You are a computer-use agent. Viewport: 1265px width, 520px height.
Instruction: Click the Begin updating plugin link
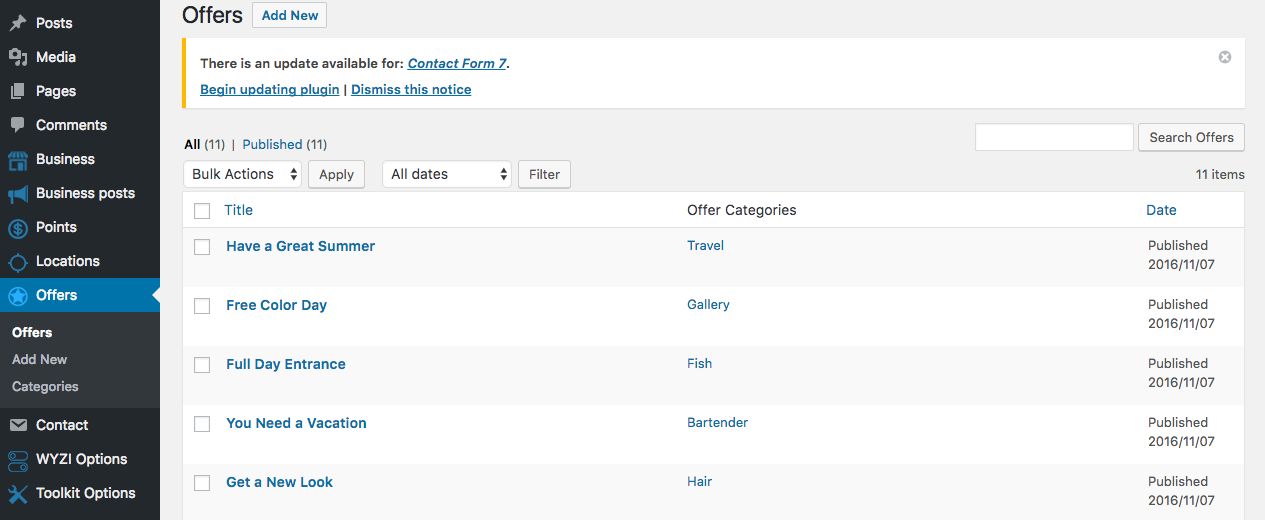point(269,89)
